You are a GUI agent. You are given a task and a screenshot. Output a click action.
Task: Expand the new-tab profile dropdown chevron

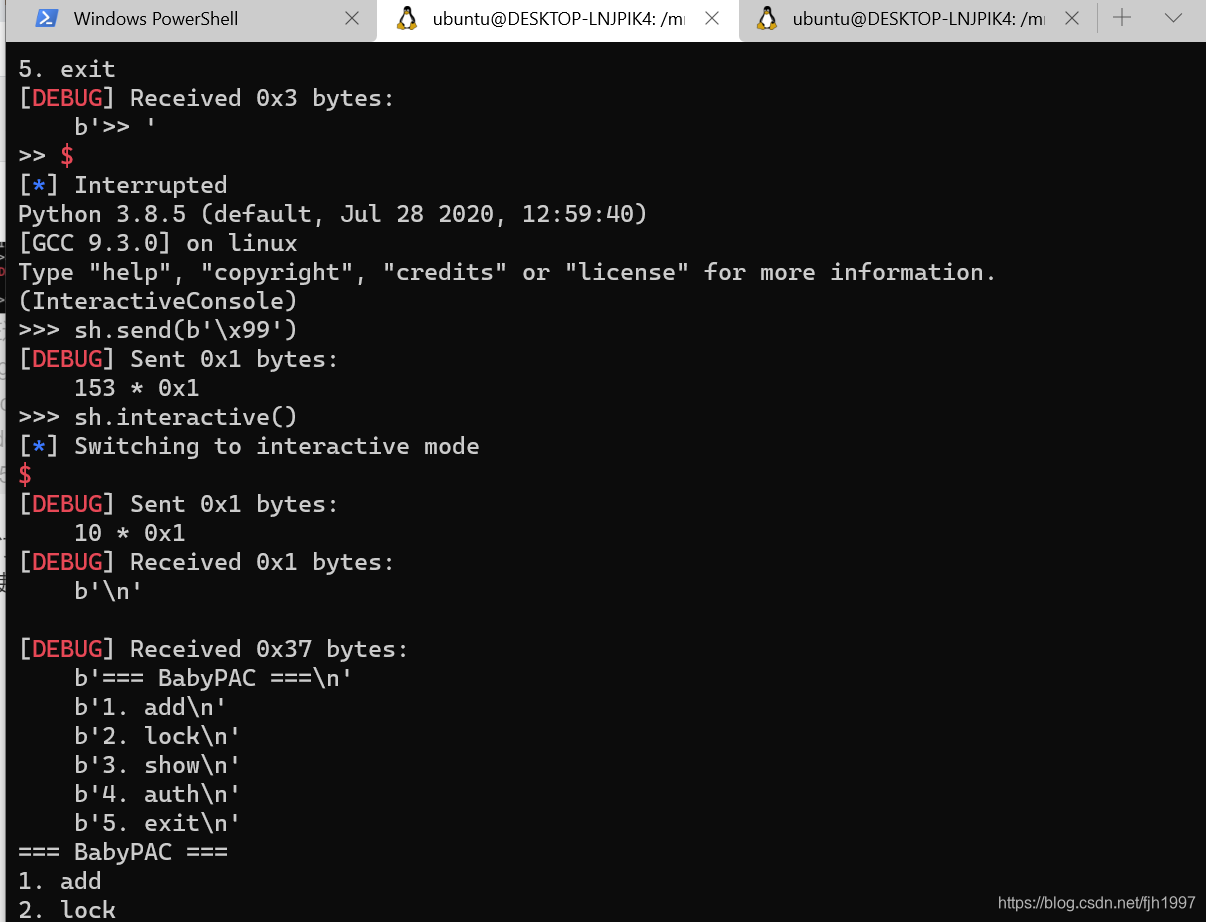click(x=1174, y=18)
